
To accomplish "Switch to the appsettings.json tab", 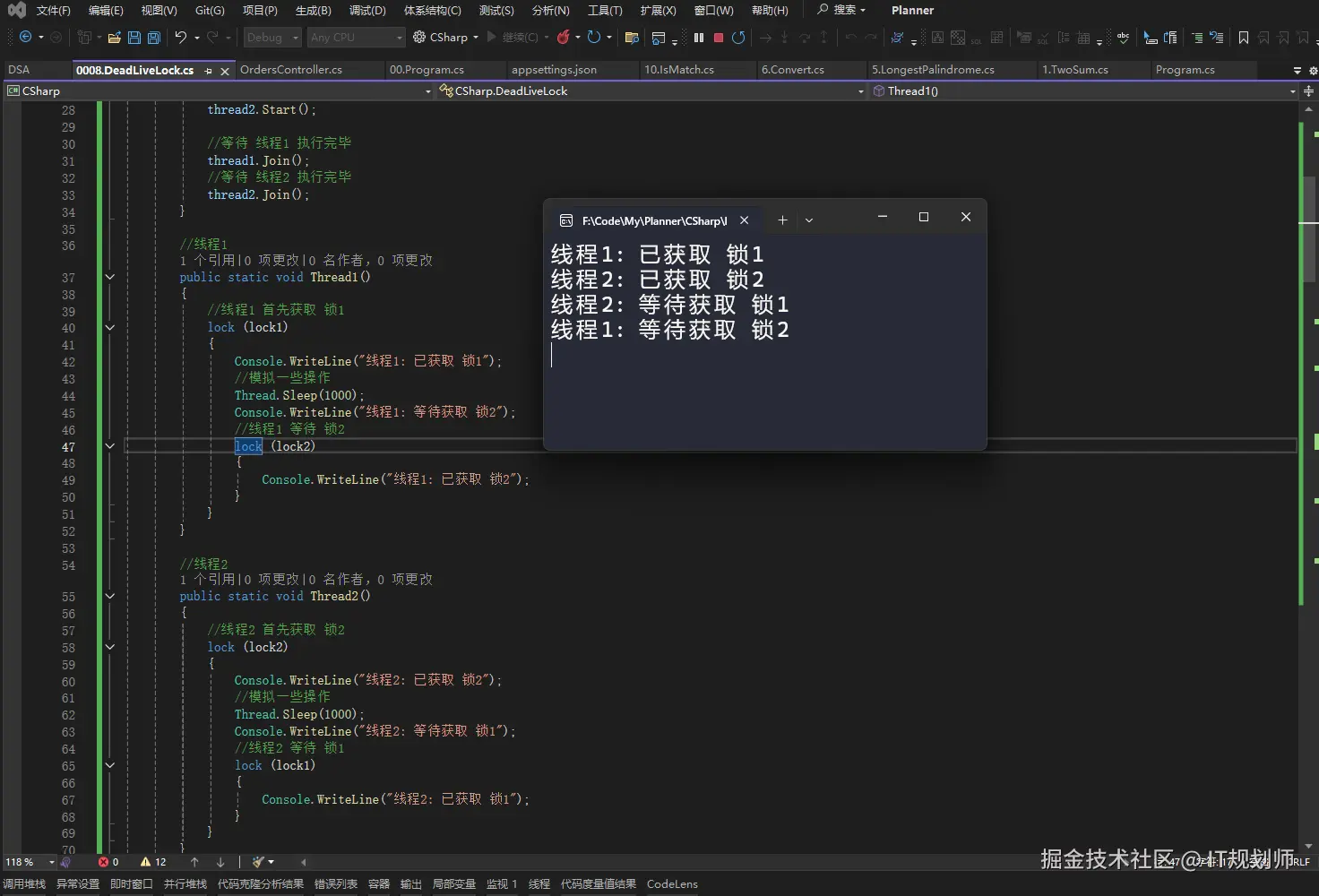I will (554, 70).
